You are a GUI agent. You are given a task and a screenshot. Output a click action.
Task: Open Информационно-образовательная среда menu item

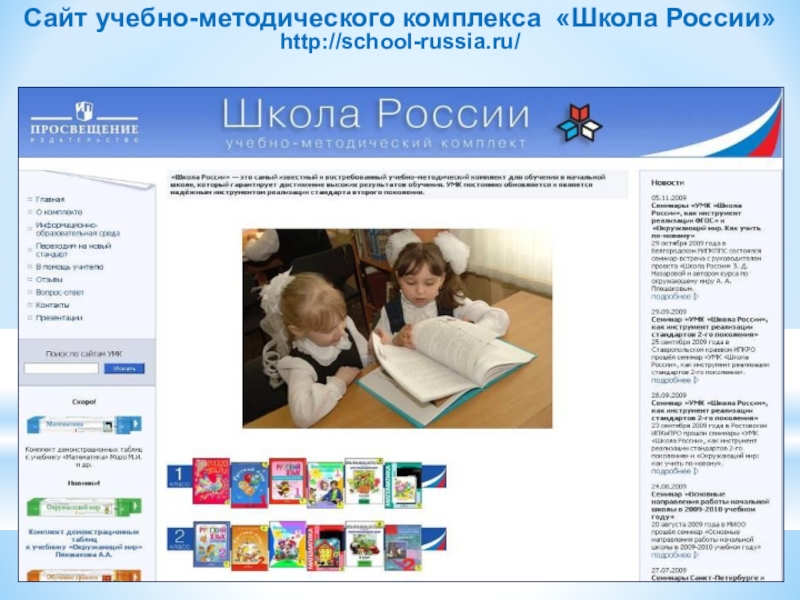[78, 229]
